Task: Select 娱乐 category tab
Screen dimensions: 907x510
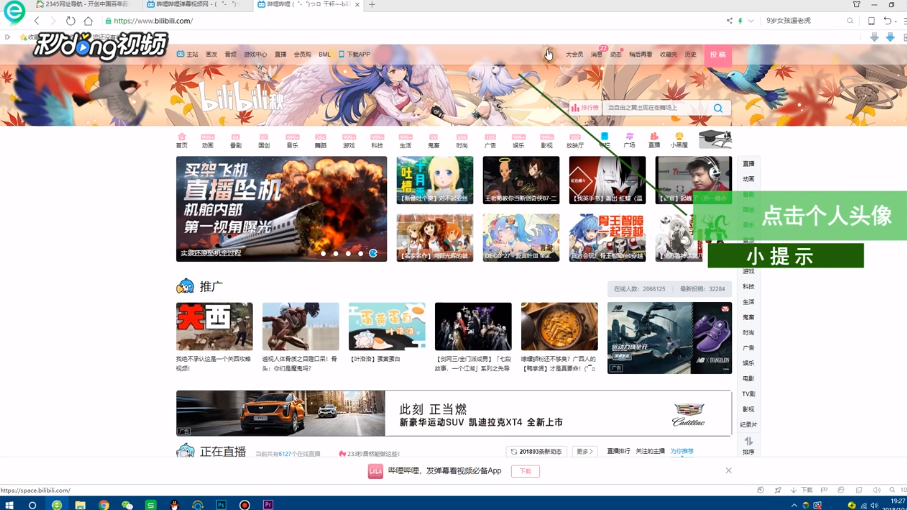Action: click(x=518, y=141)
